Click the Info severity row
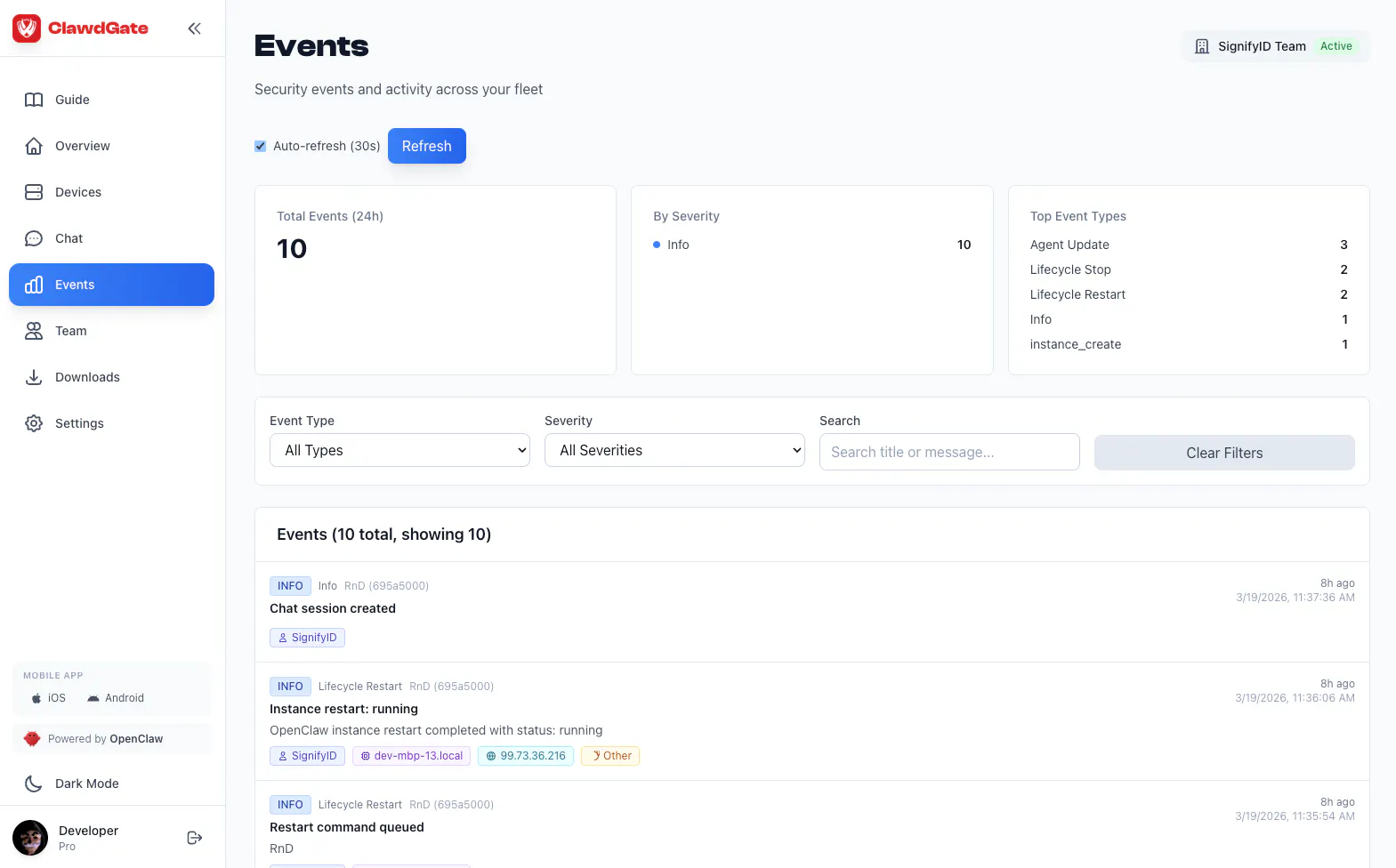The image size is (1396, 868). click(x=811, y=245)
